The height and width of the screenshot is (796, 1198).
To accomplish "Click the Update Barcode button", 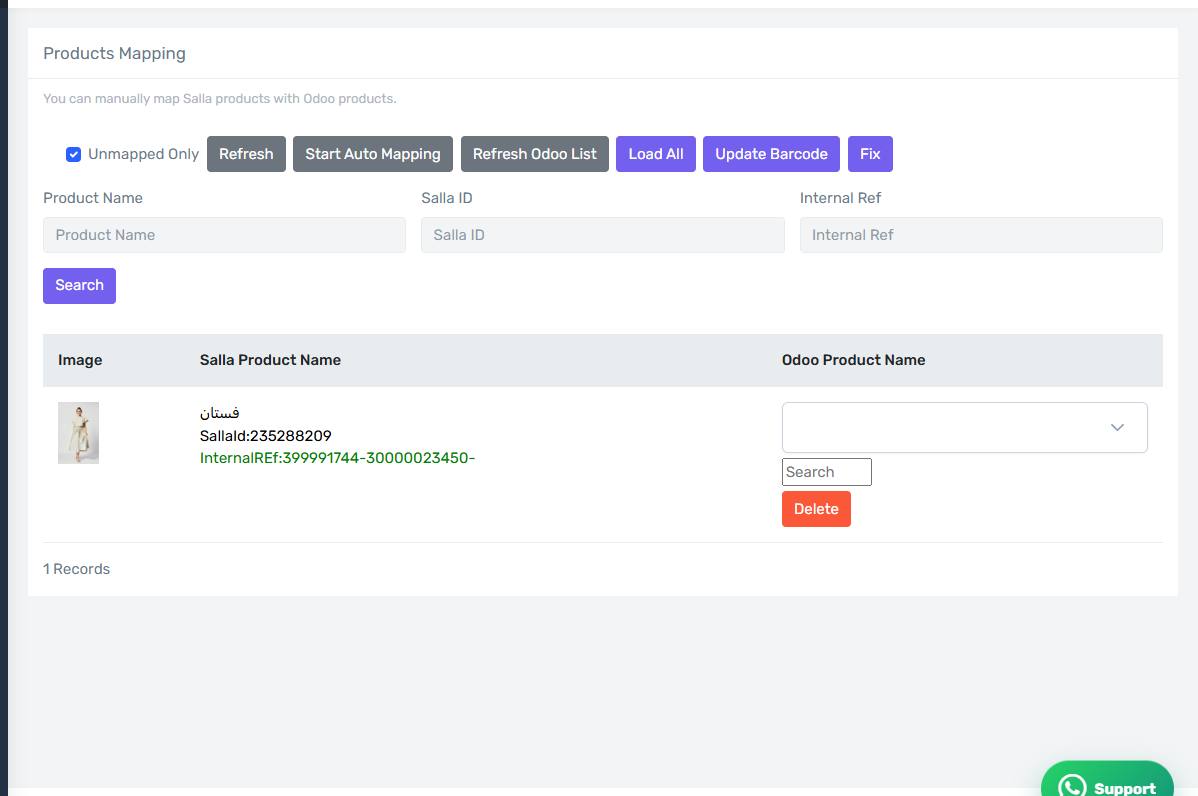I will (771, 154).
